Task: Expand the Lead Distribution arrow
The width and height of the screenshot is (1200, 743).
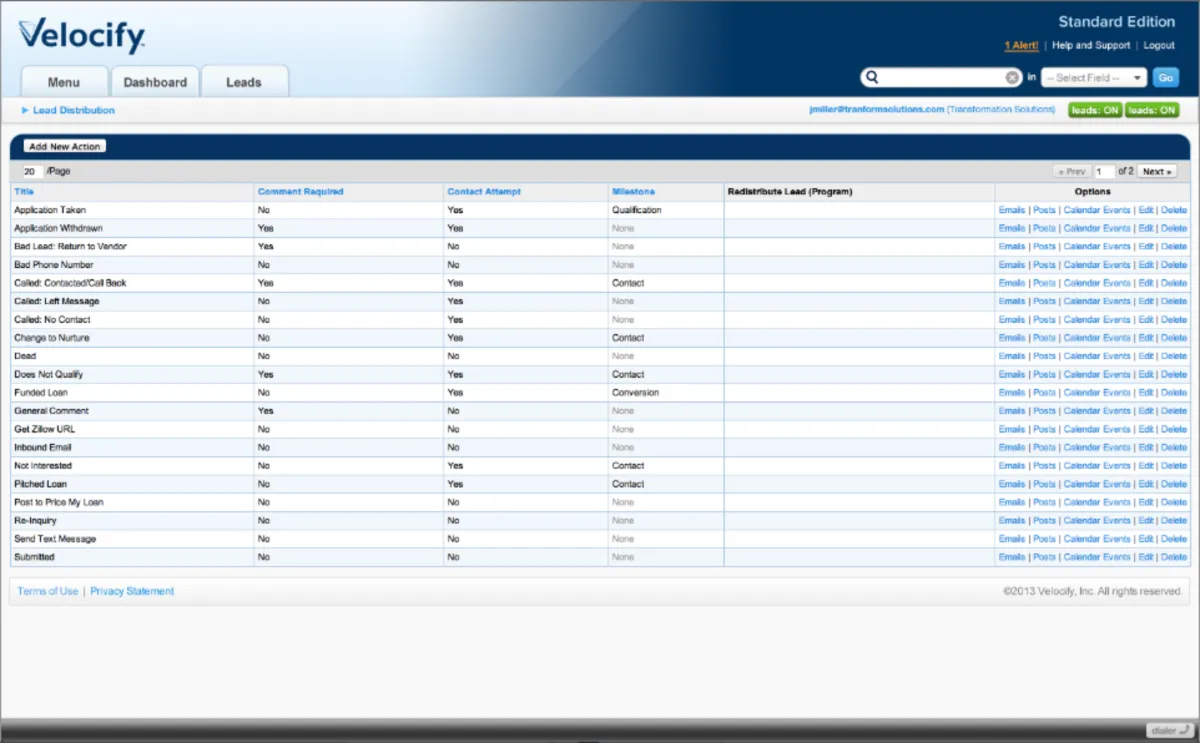Action: (25, 110)
